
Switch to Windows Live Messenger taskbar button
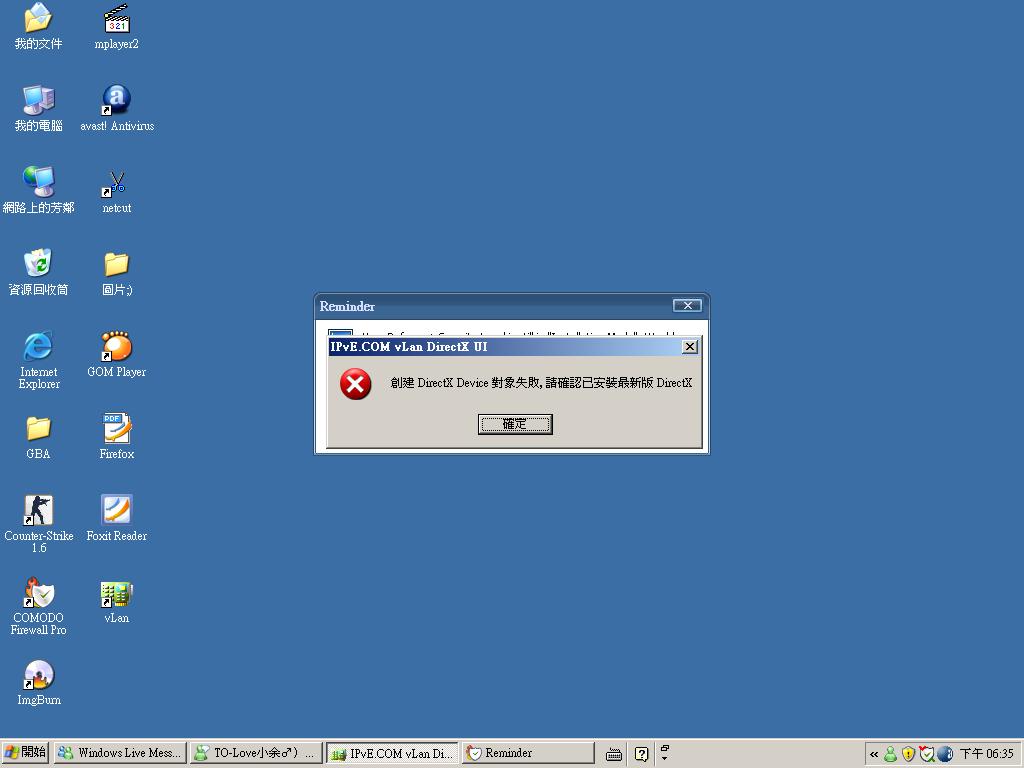pyautogui.click(x=120, y=753)
